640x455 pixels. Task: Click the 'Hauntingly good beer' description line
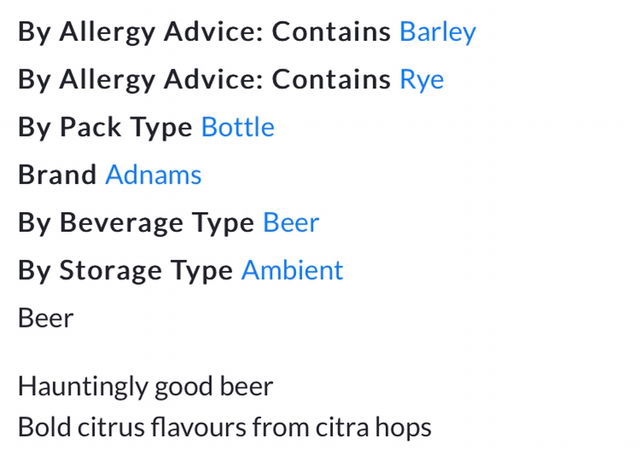[x=145, y=386]
